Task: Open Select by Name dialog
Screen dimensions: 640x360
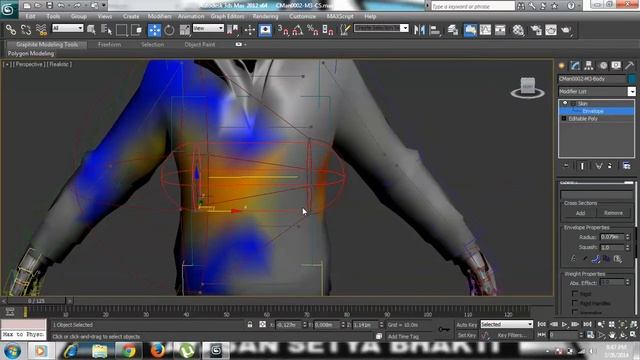Action: tap(106, 30)
